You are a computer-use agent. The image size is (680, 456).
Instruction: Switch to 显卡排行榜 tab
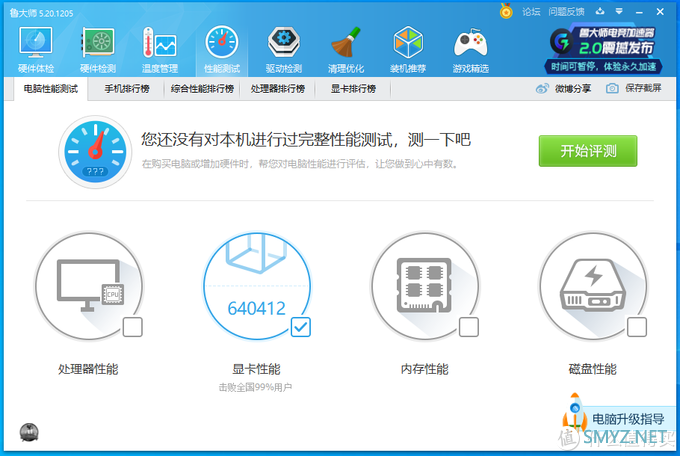(x=353, y=89)
